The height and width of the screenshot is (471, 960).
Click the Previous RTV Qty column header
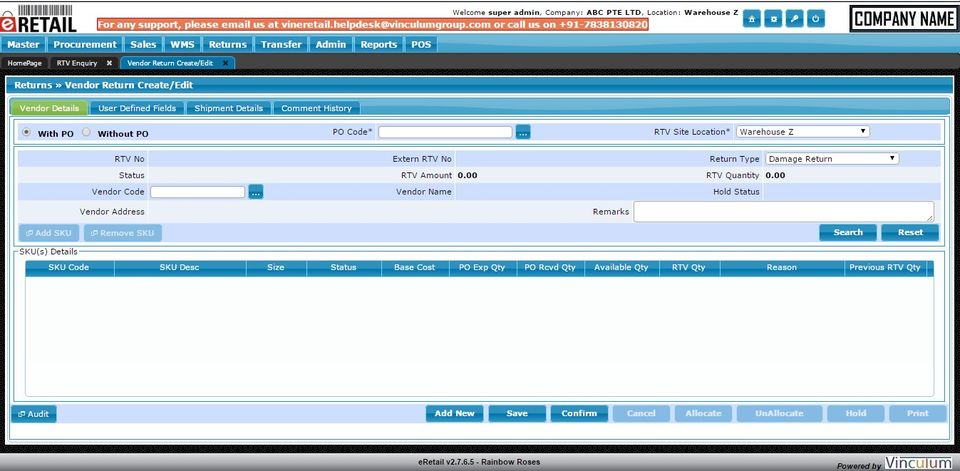point(885,268)
